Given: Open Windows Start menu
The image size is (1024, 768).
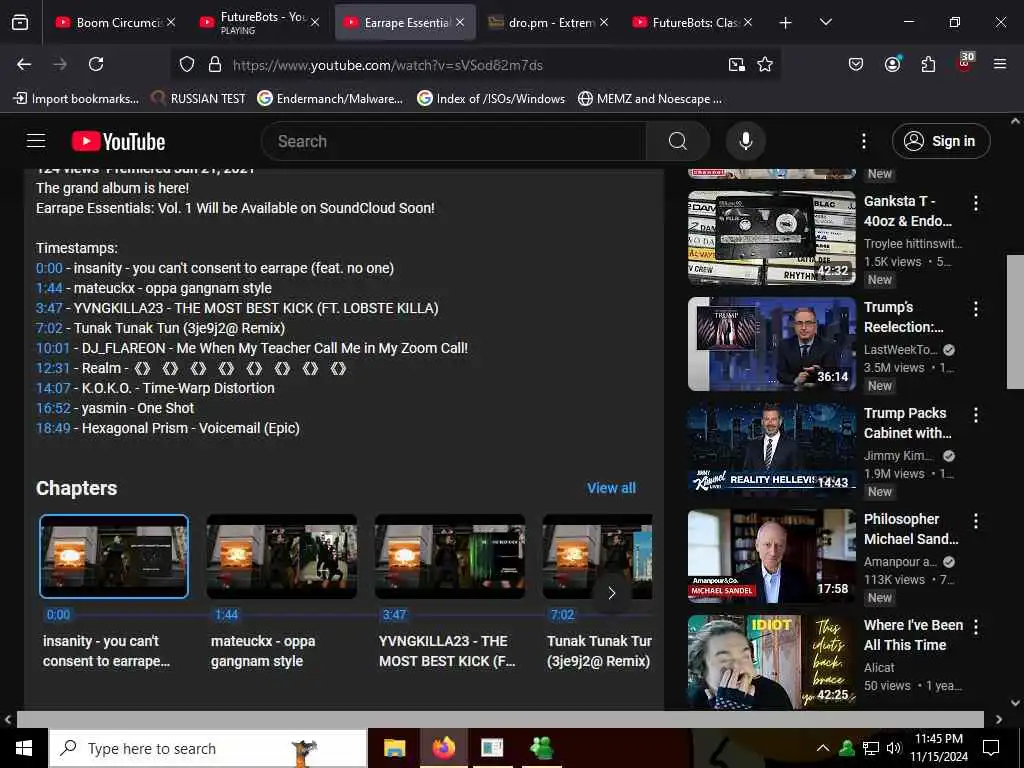Looking at the screenshot, I should tap(24, 748).
